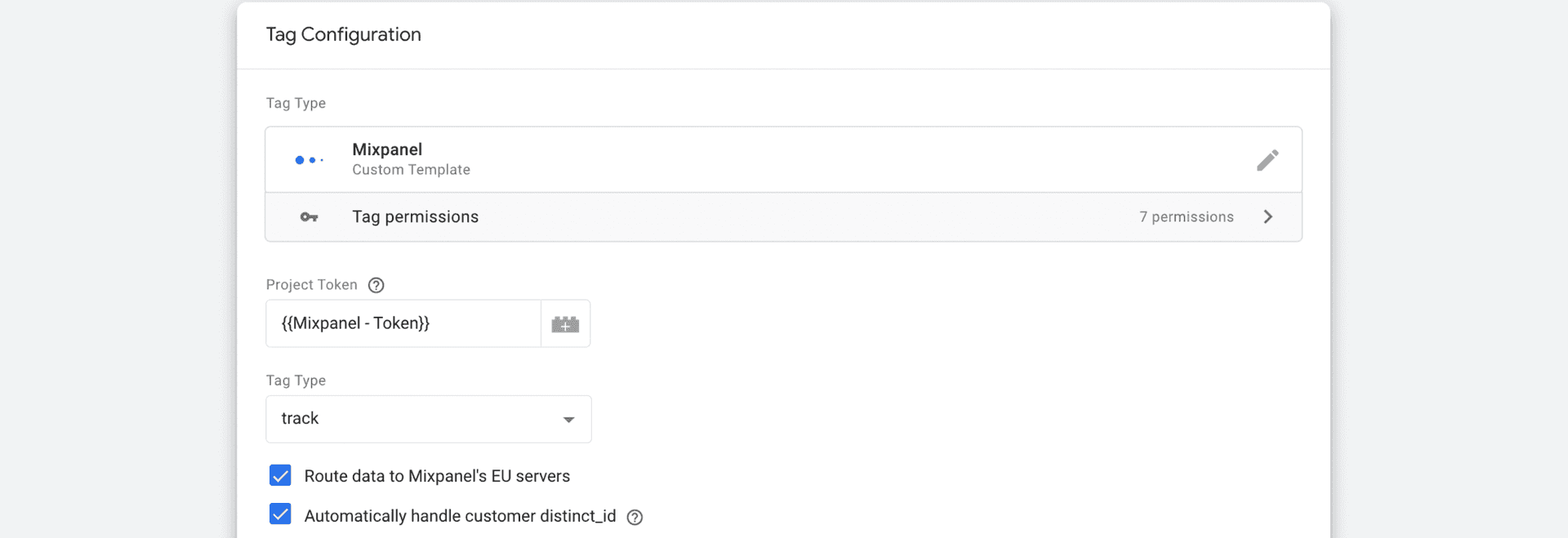
Task: Open the Mixpanel template editor via edit button
Action: click(1267, 160)
